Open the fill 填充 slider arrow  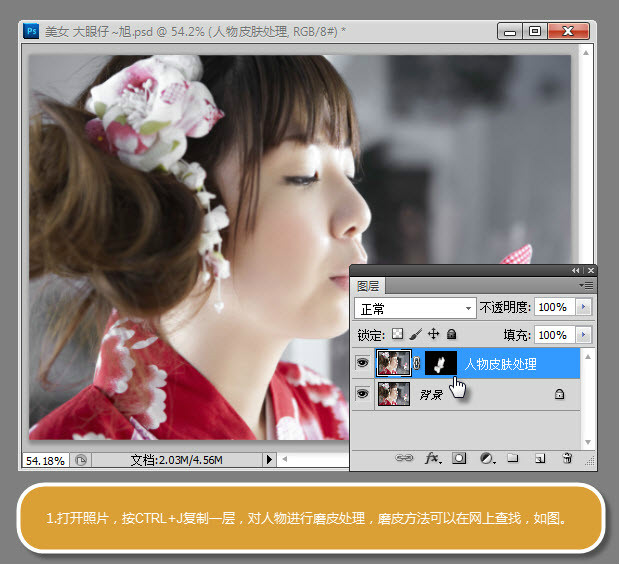[x=583, y=335]
